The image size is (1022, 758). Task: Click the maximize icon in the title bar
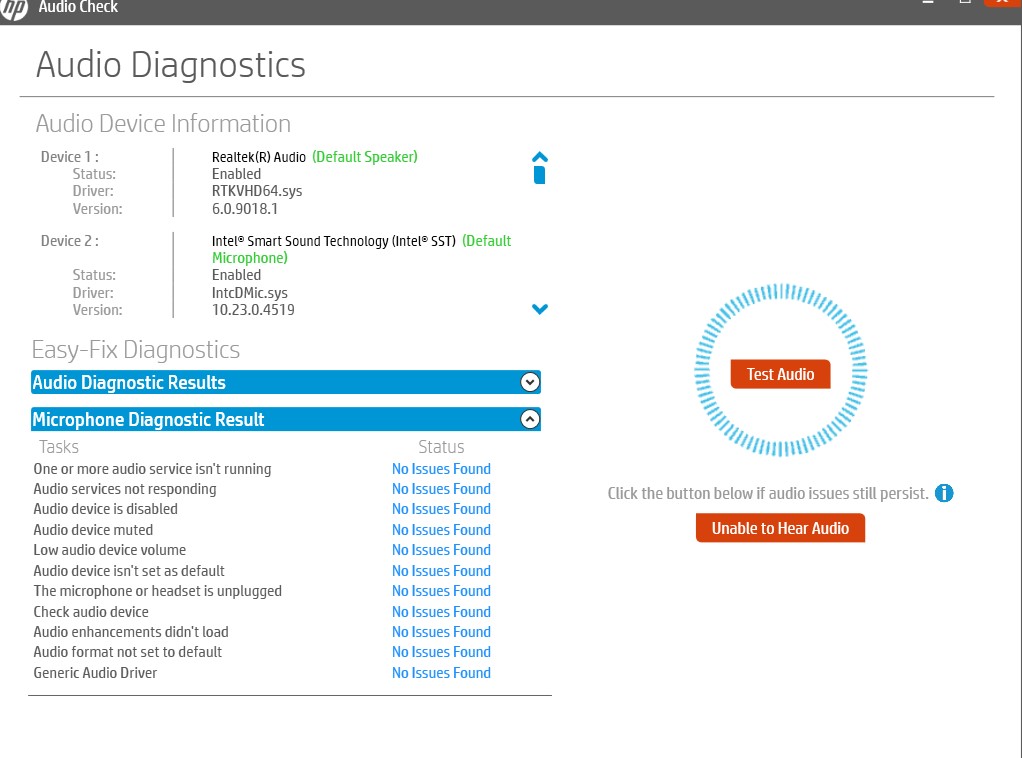point(964,5)
